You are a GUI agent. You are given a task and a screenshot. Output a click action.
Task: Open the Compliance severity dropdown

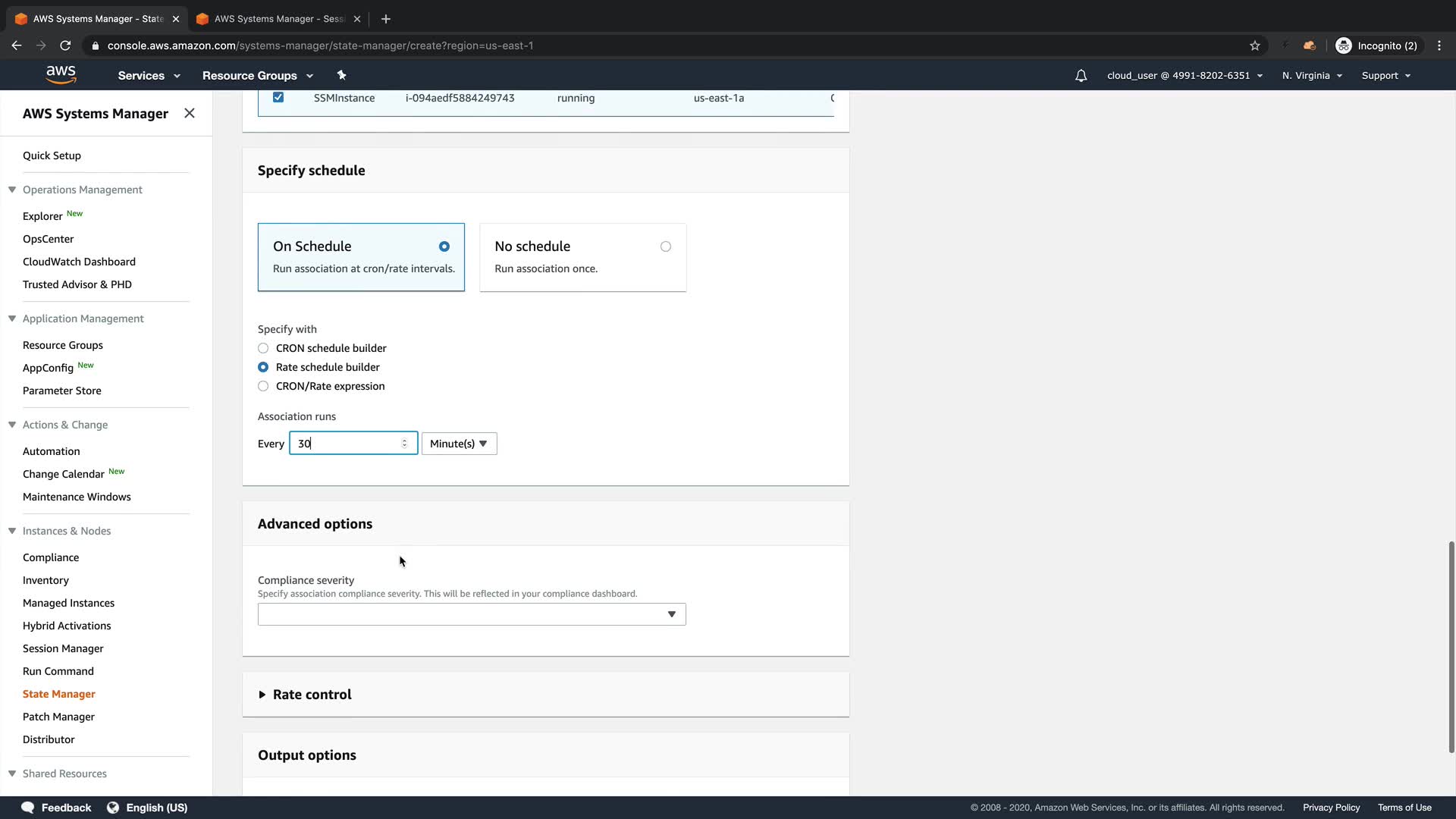click(x=471, y=614)
